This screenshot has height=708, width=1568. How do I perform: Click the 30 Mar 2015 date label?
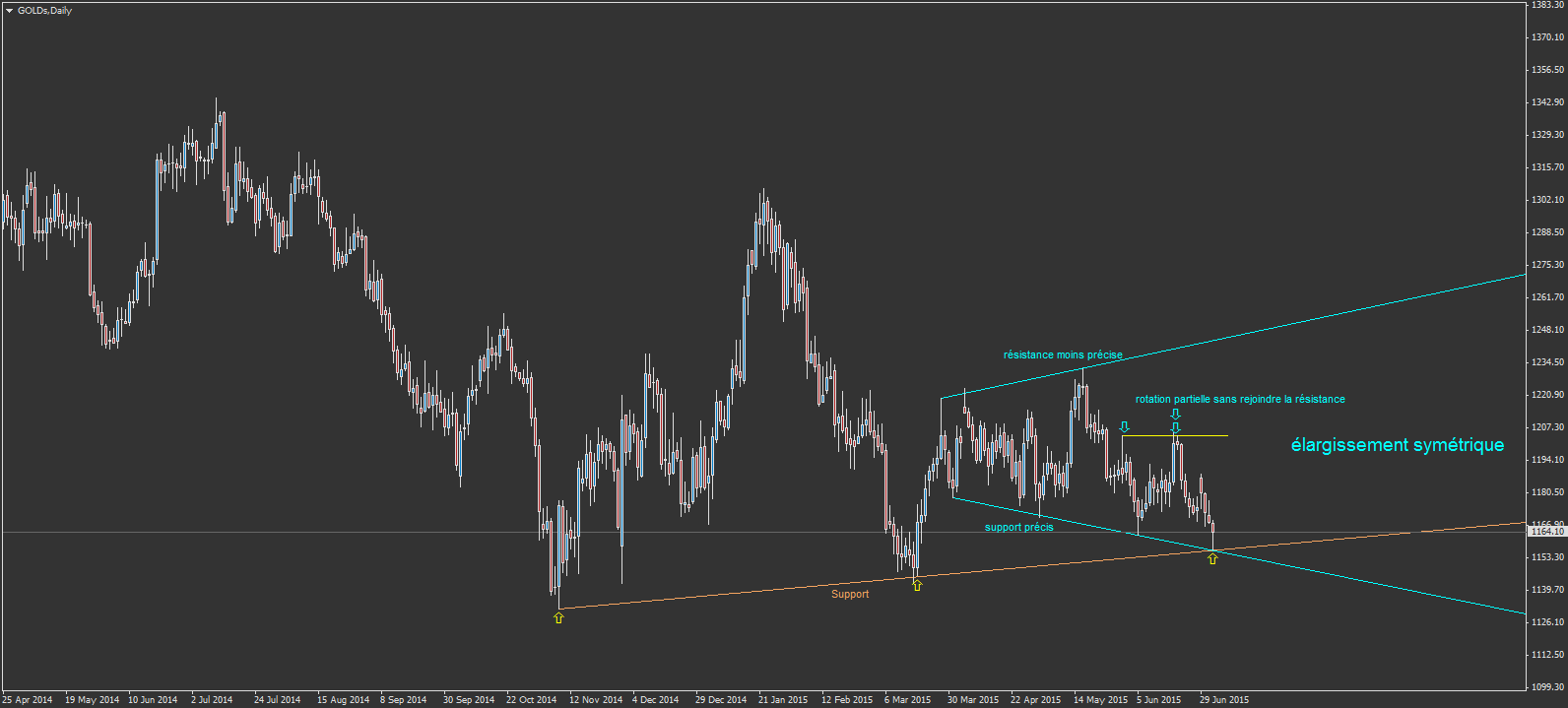pyautogui.click(x=973, y=700)
